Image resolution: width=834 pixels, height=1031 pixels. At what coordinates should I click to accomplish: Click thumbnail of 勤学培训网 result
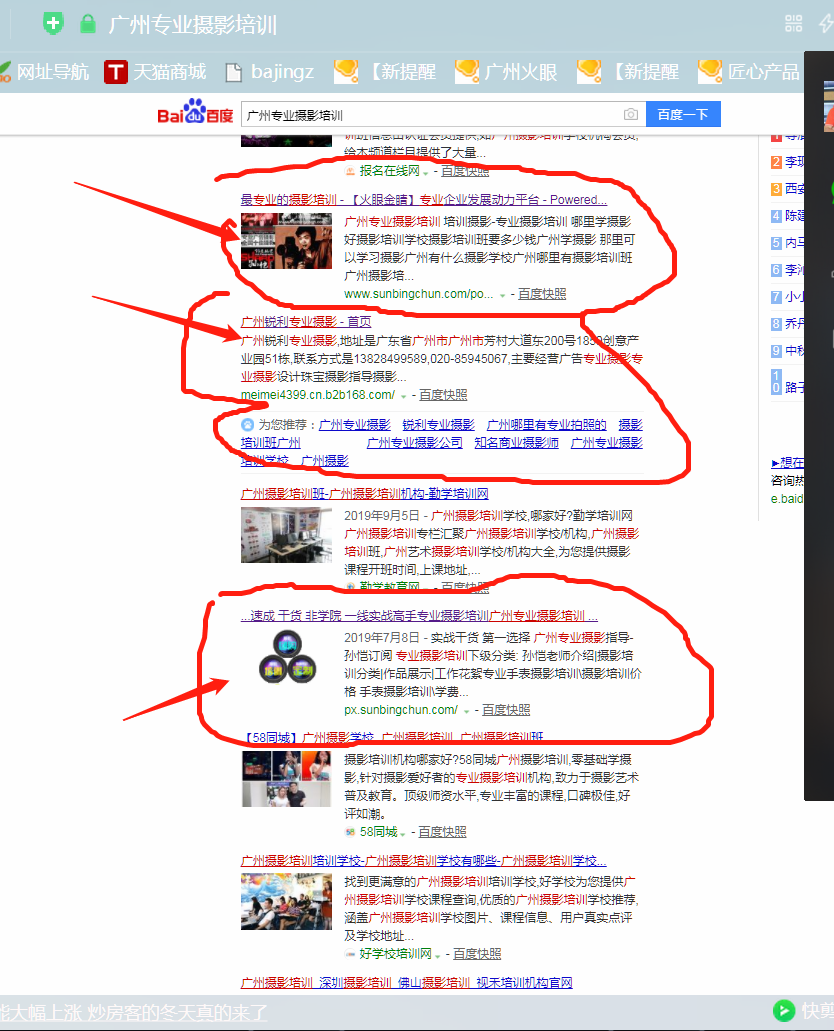pyautogui.click(x=286, y=535)
